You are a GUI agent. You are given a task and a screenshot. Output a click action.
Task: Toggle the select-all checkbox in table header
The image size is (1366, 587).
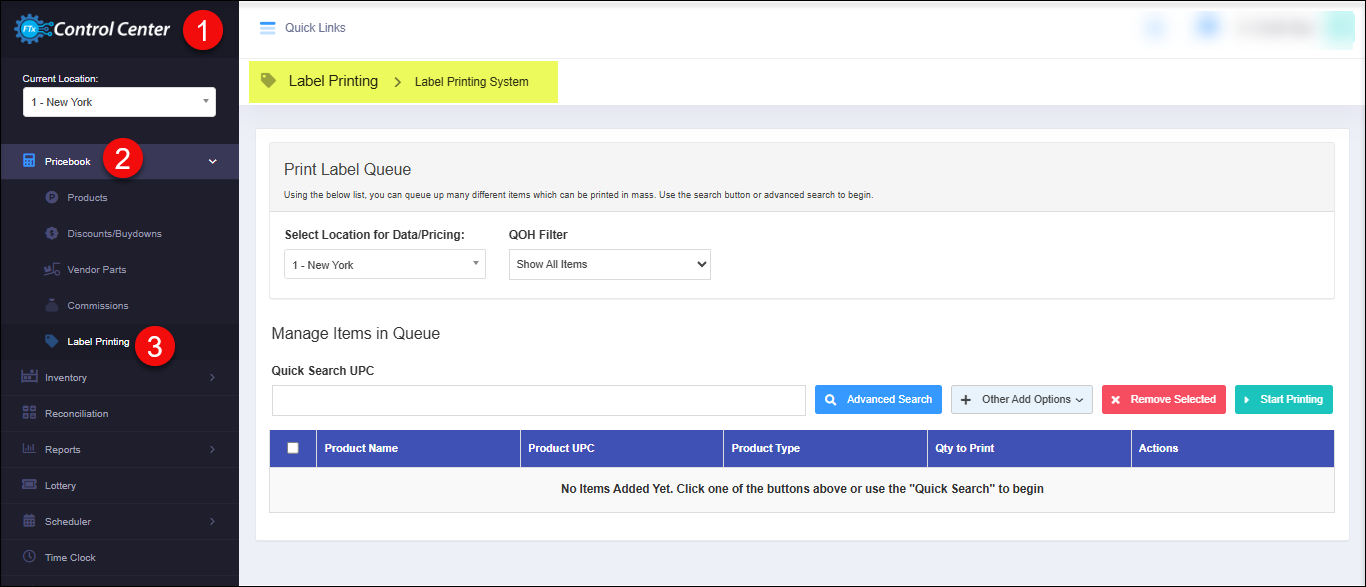click(293, 448)
